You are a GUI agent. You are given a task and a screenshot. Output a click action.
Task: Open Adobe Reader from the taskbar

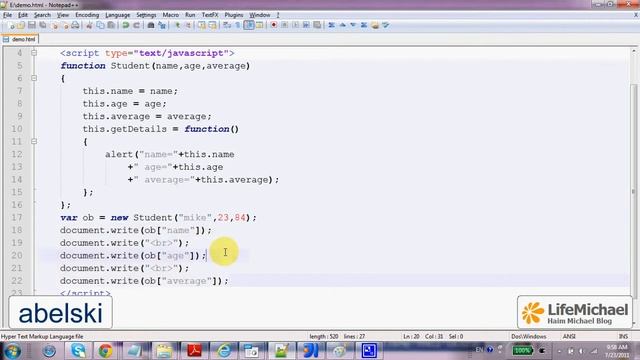click(x=194, y=351)
